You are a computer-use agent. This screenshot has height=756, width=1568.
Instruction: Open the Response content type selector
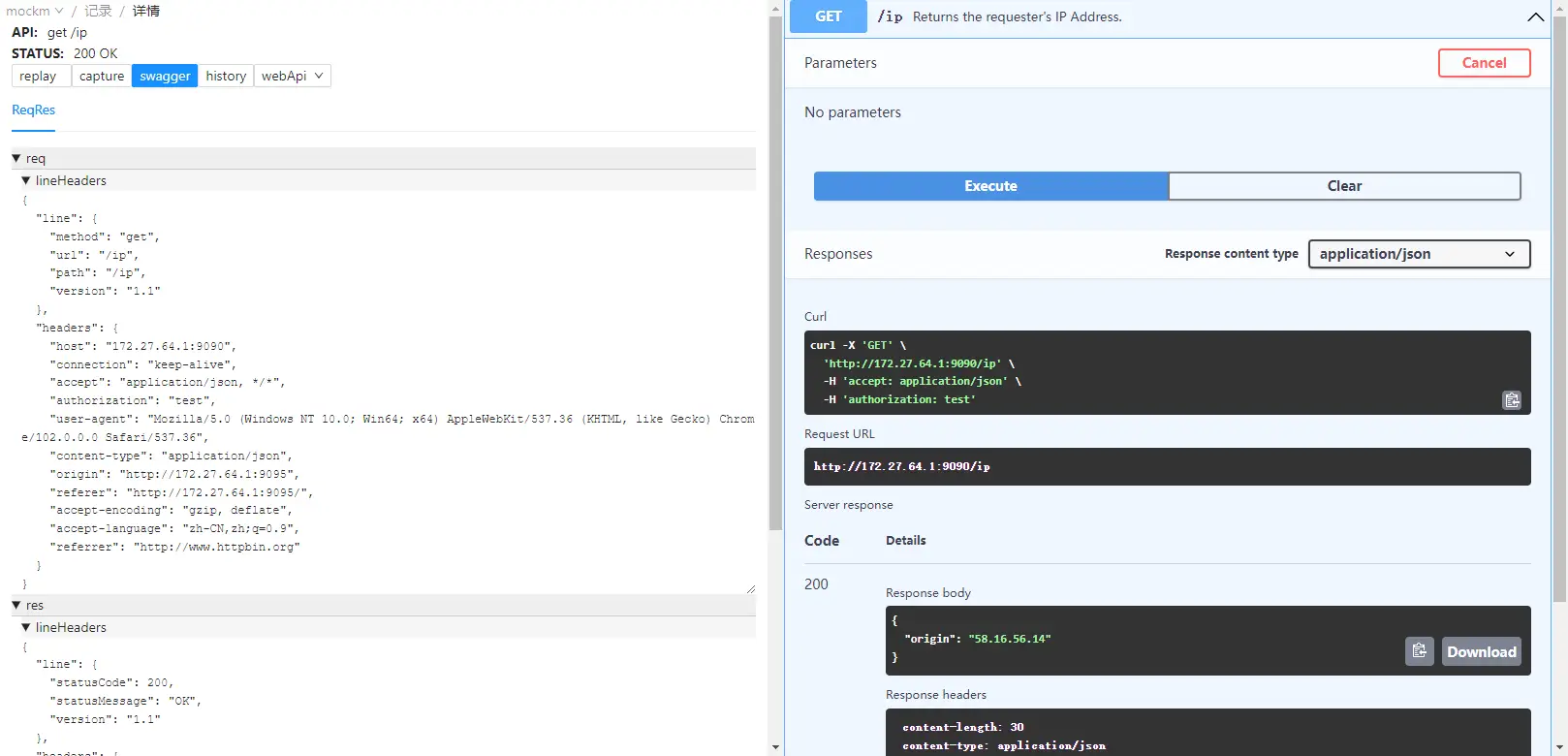pos(1418,254)
